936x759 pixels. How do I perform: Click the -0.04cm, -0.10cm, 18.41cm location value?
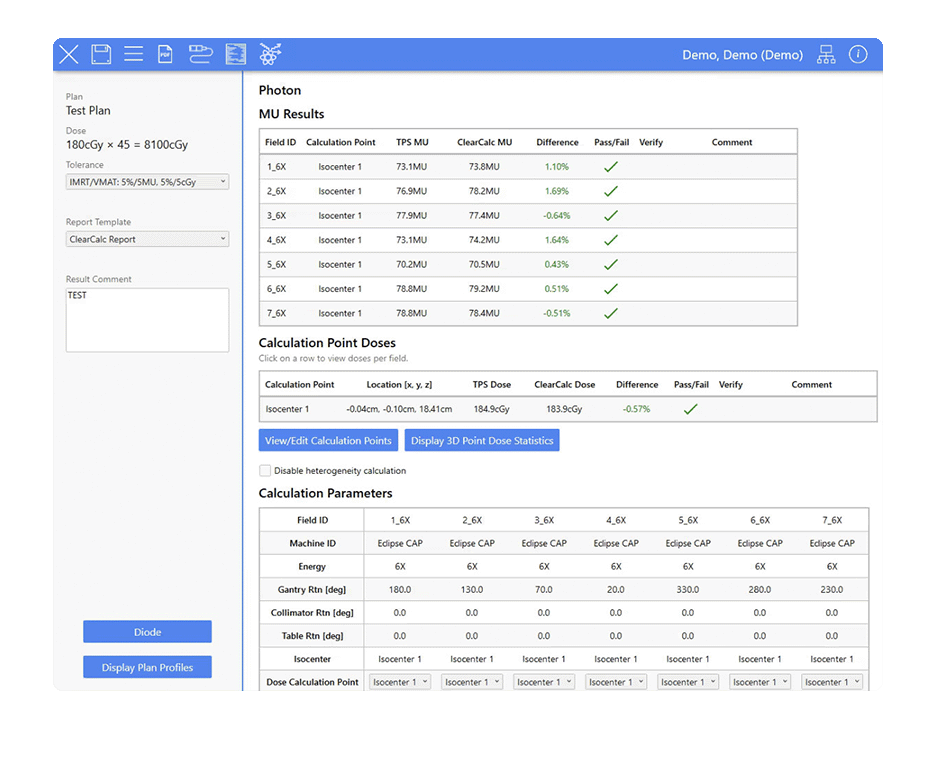pos(399,409)
